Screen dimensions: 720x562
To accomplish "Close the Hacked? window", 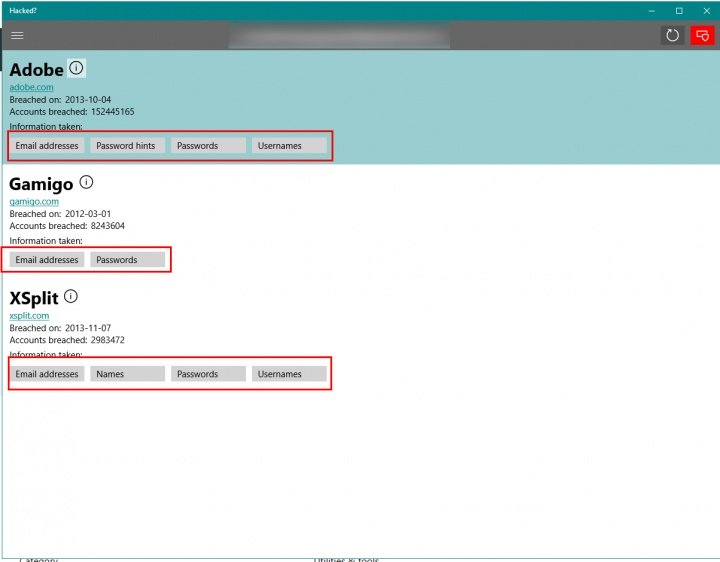I will tap(707, 11).
